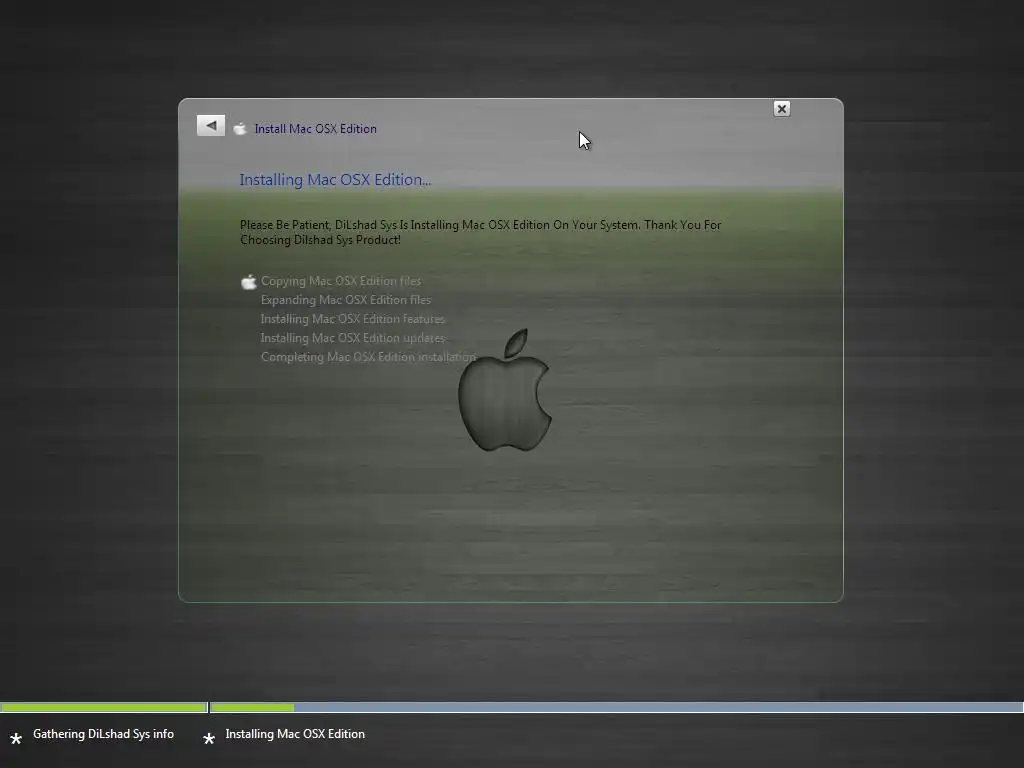Screen dimensions: 1024x768
Task: Click asterisk icon beside 'Installing Mac OSX Edition'
Action: click(209, 739)
